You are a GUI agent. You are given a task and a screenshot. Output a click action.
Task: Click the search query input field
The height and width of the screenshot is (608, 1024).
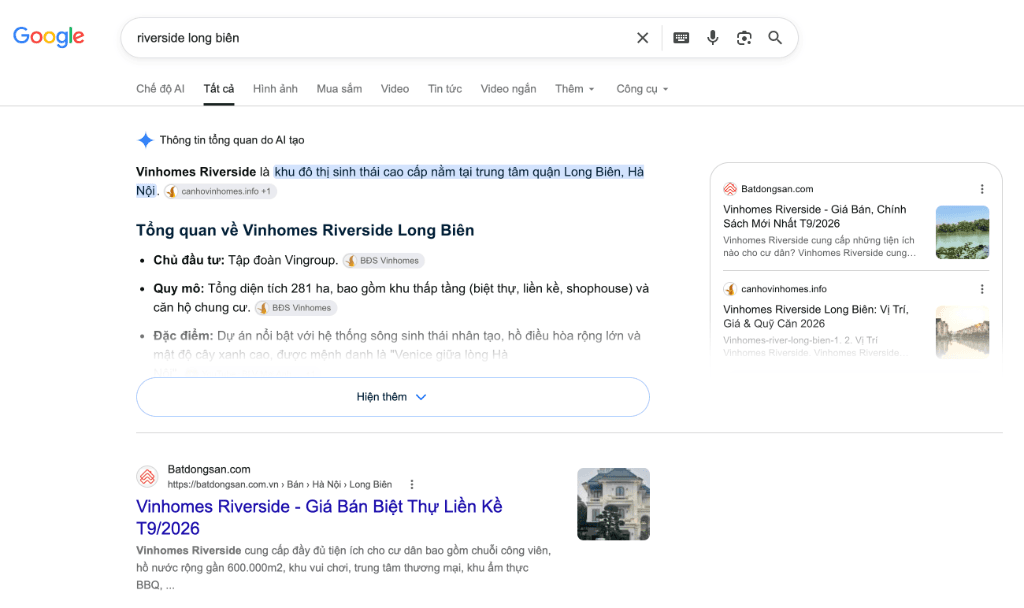pos(379,38)
